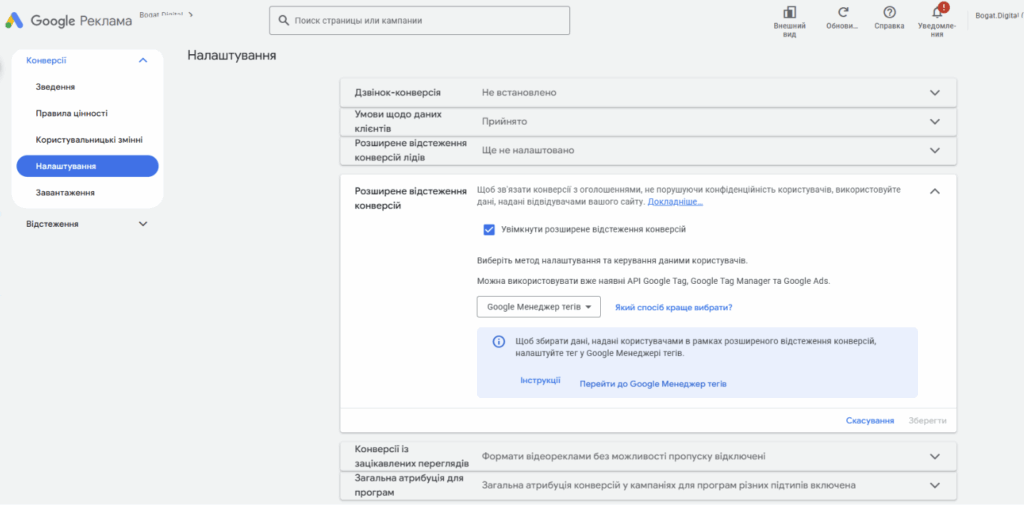Open the notifications bell icon
Screen dimensions: 1024x505
(937, 12)
